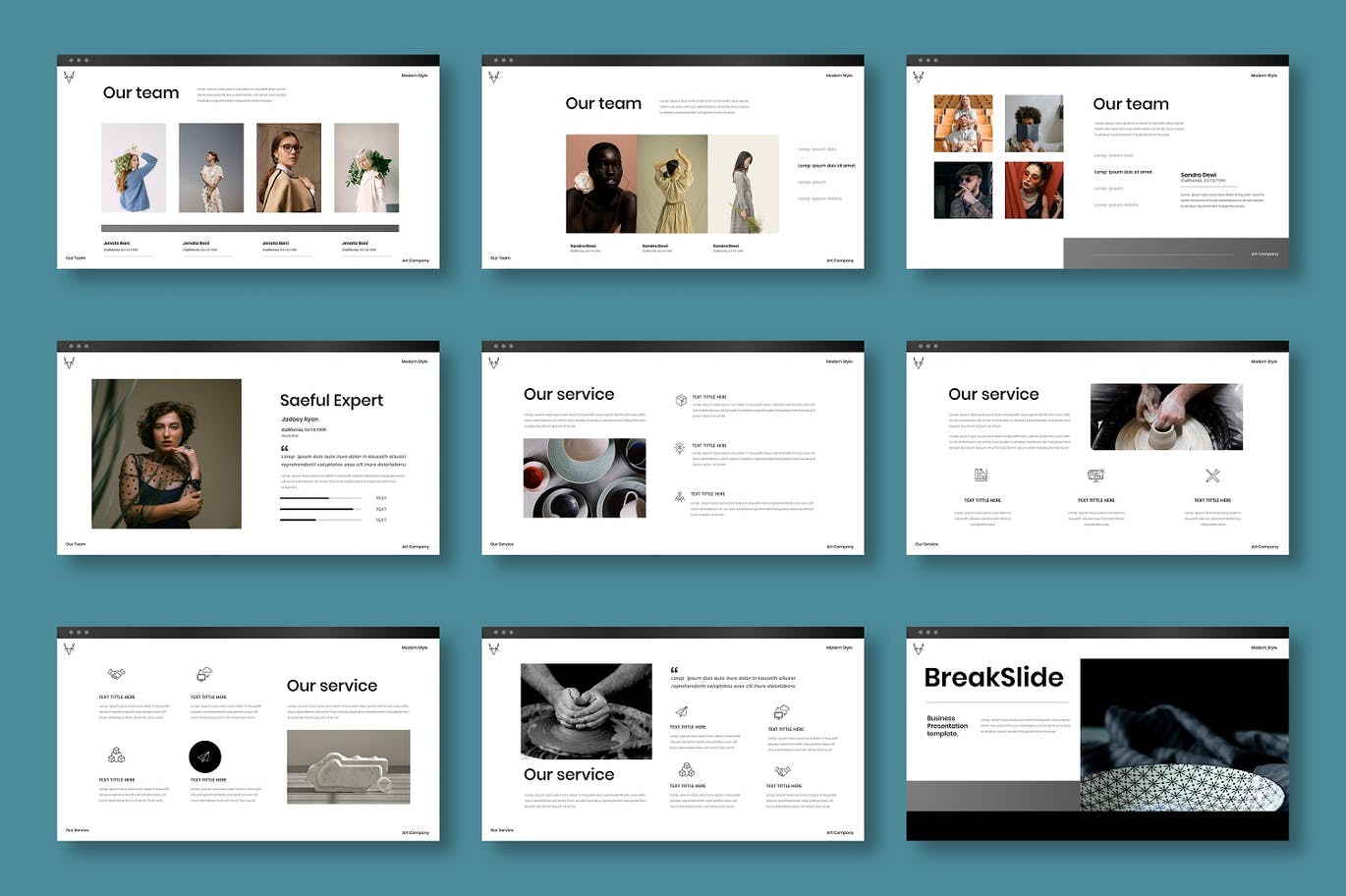
Task: Click the BreakSlide heading
Action: [x=993, y=678]
